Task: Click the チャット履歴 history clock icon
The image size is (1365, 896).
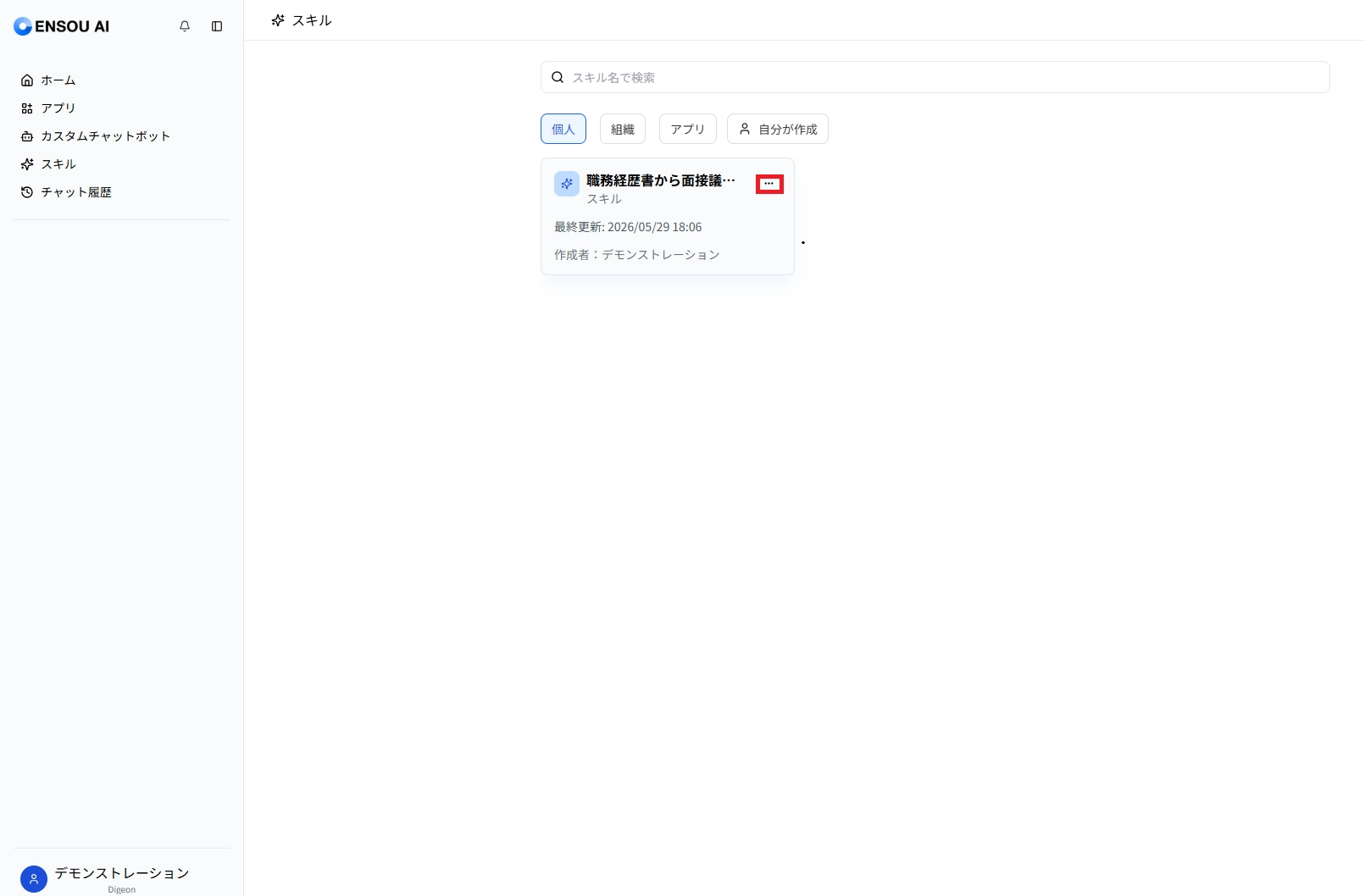Action: point(27,192)
